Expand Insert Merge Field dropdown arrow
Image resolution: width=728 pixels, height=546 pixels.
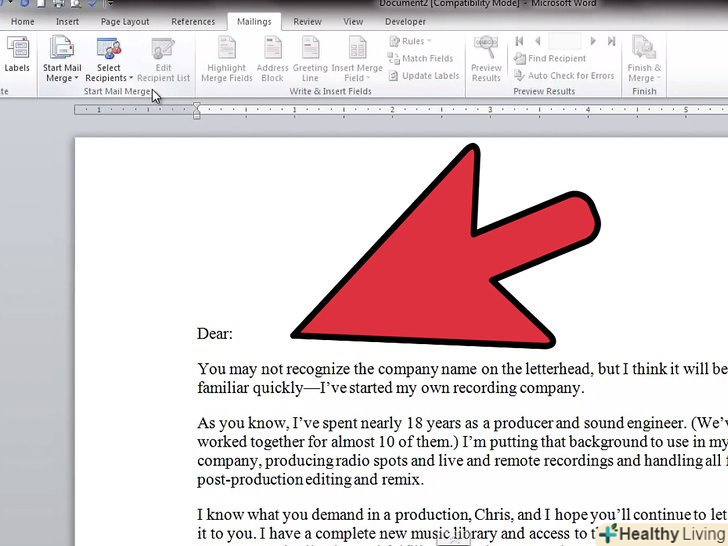tap(368, 78)
